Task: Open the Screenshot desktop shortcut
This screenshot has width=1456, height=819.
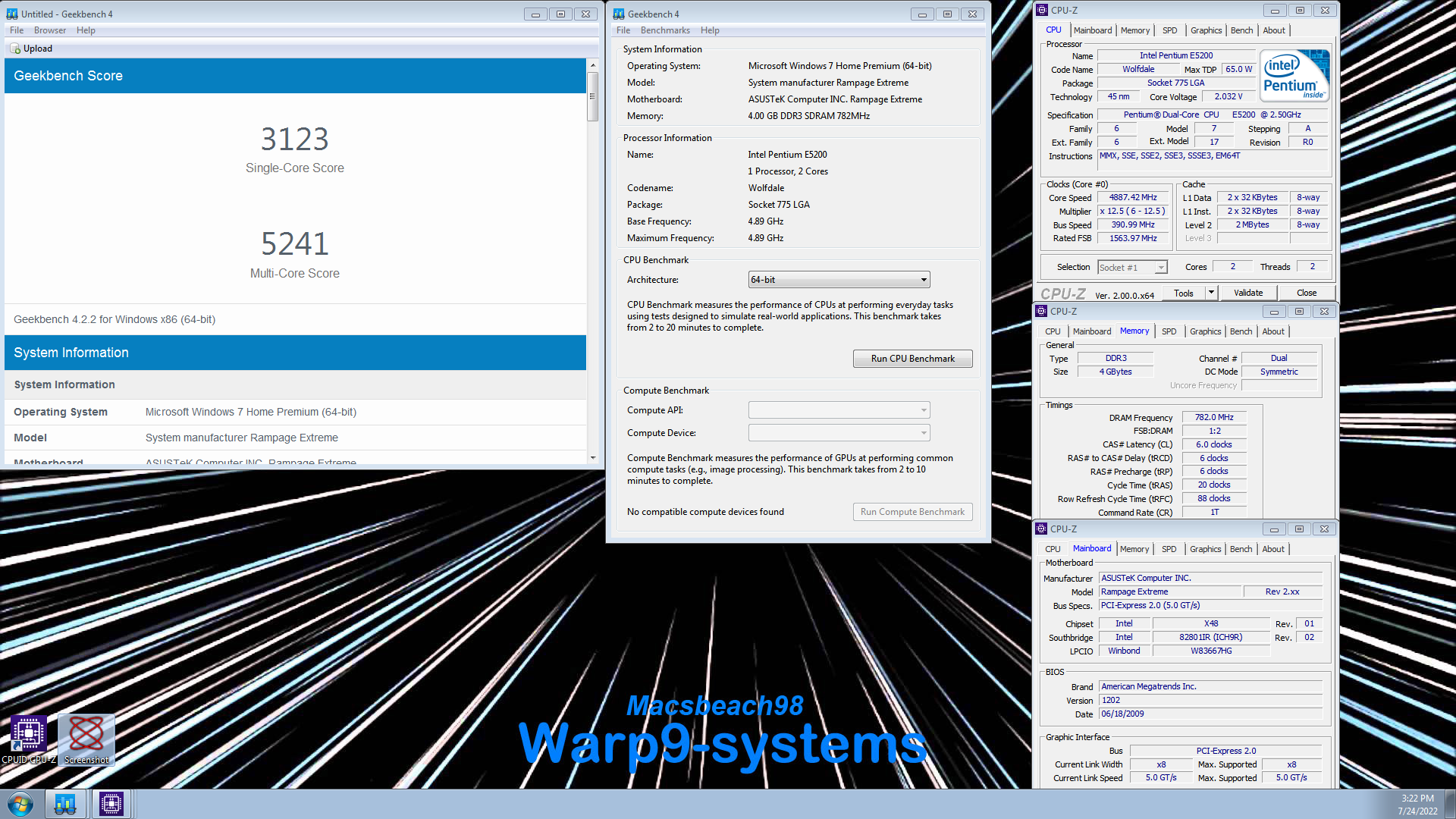Action: click(86, 739)
